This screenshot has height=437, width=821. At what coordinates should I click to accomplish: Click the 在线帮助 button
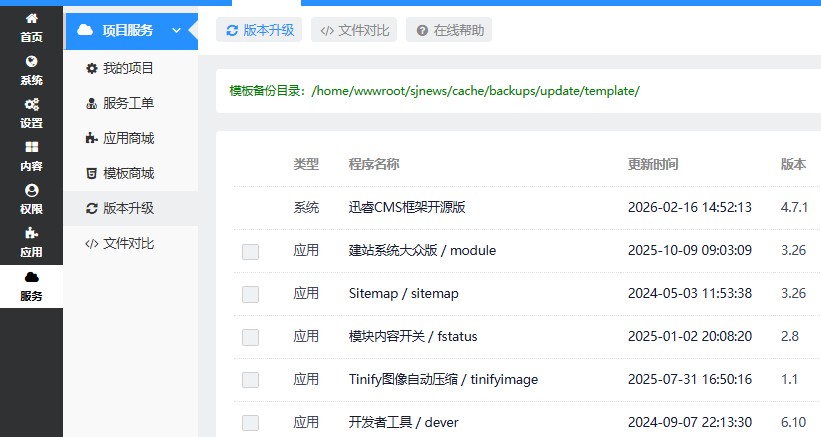(x=449, y=30)
